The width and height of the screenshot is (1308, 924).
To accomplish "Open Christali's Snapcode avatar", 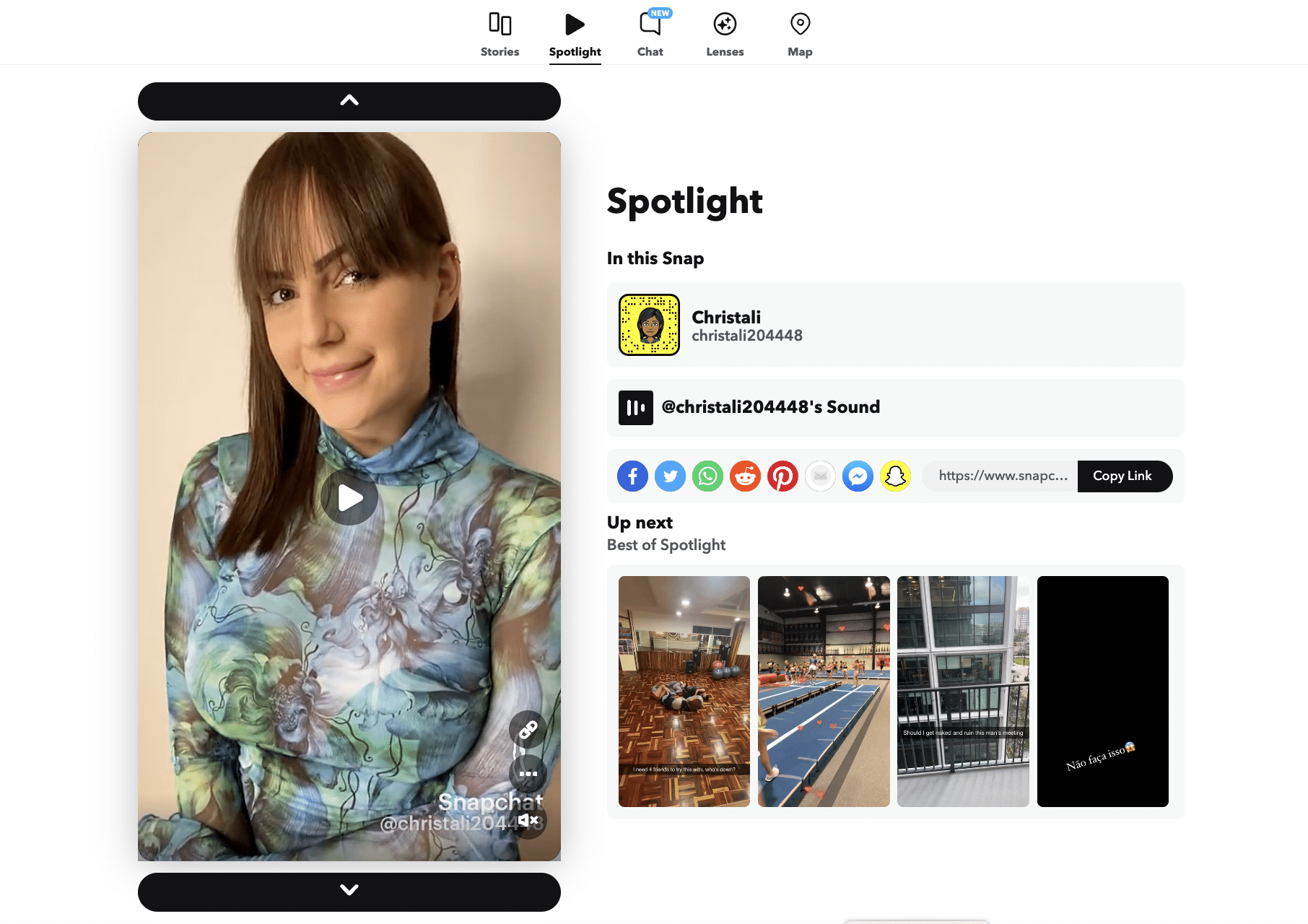I will pyautogui.click(x=649, y=325).
